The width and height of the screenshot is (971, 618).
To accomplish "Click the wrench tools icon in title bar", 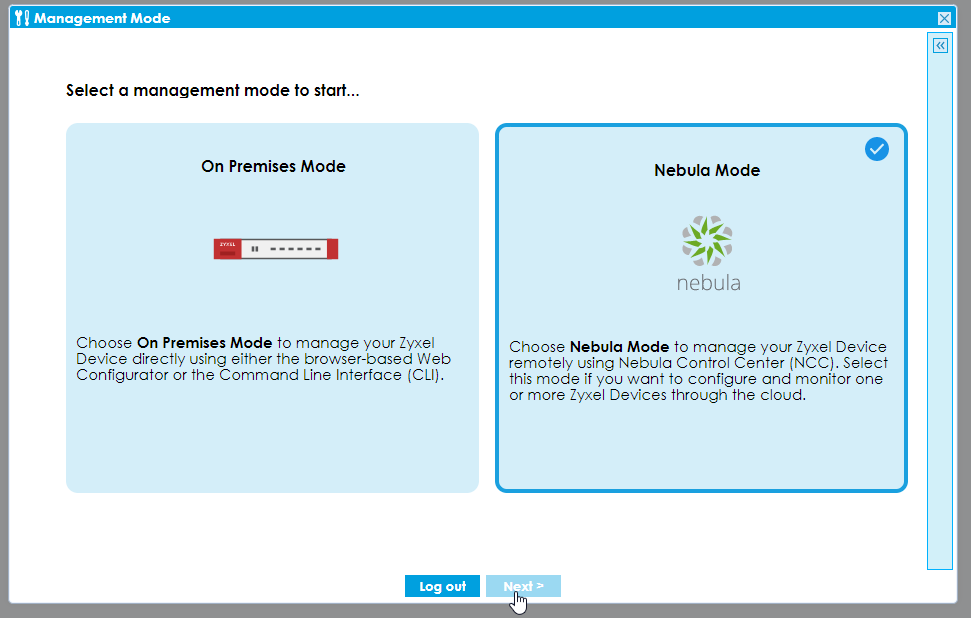I will click(22, 18).
